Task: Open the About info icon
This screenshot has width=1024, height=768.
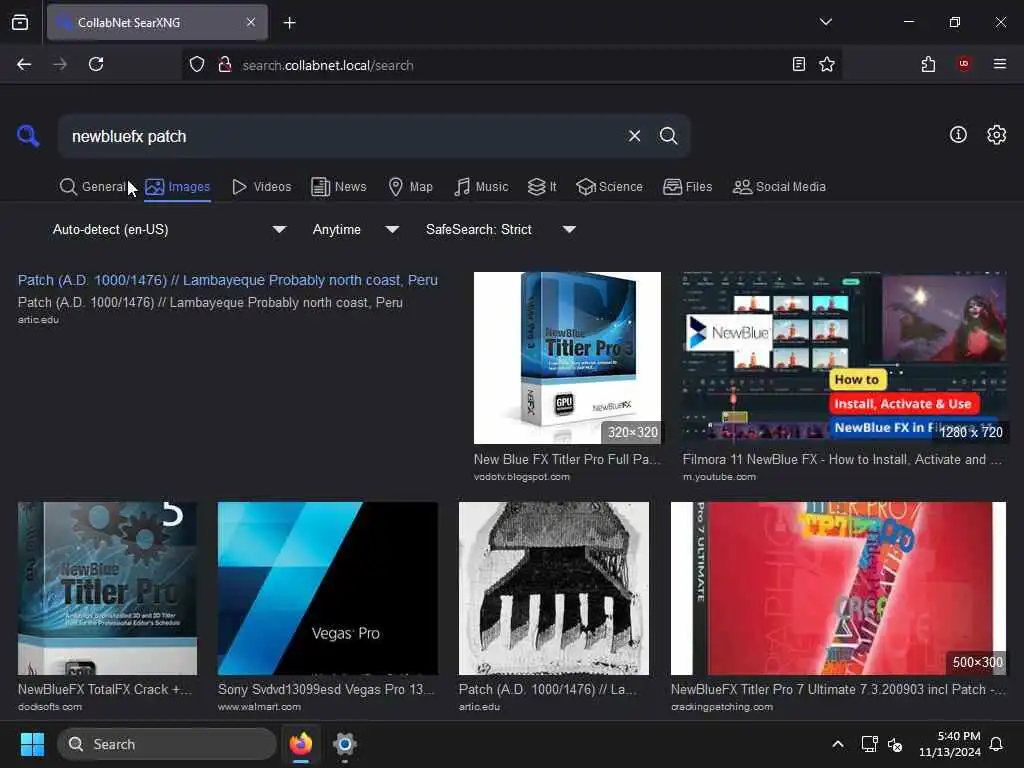Action: click(958, 135)
